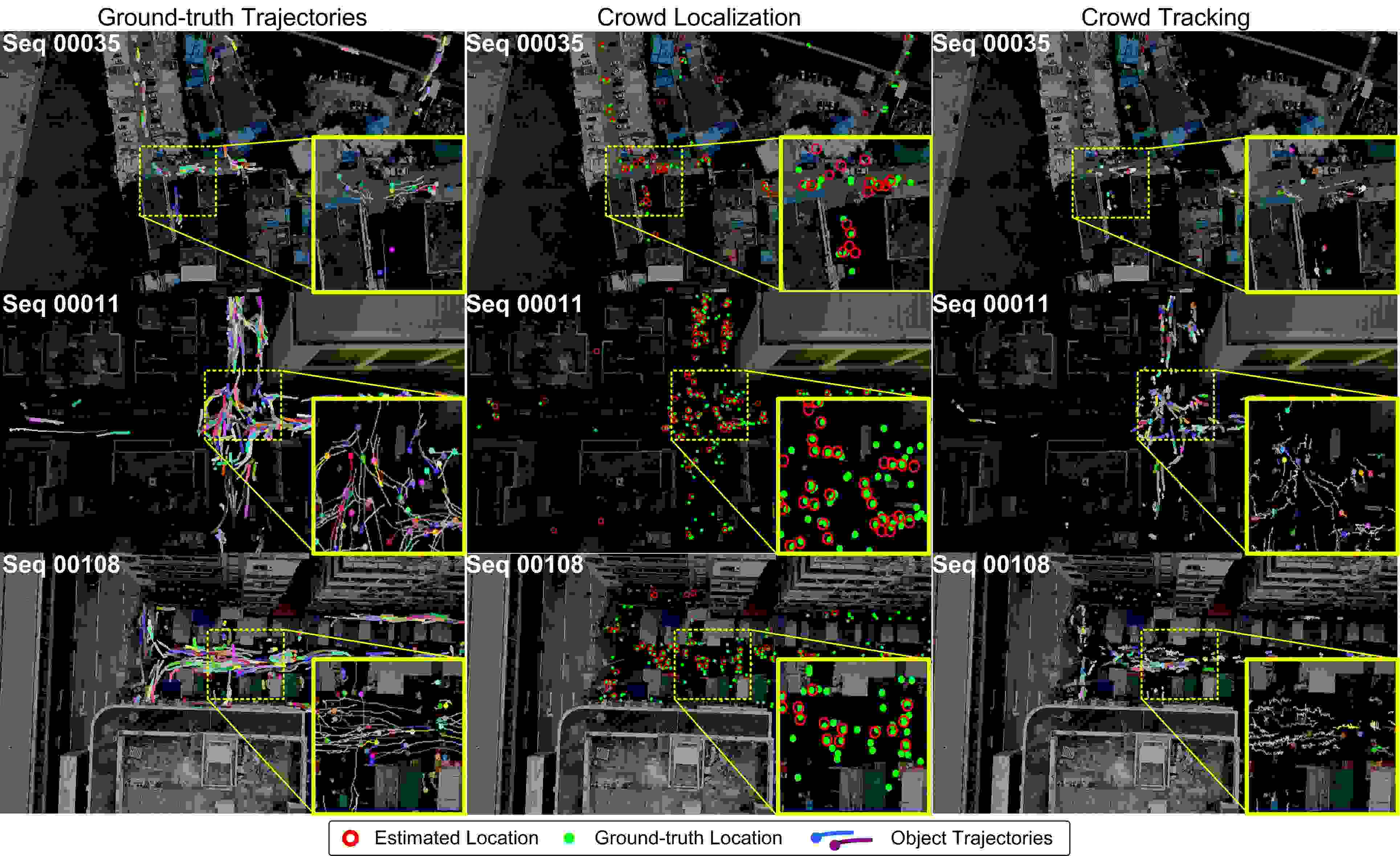Viewport: 1400px width, 856px height.
Task: Open zoomed inset of Seq 00035 ground-truth trajectories
Action: (389, 215)
